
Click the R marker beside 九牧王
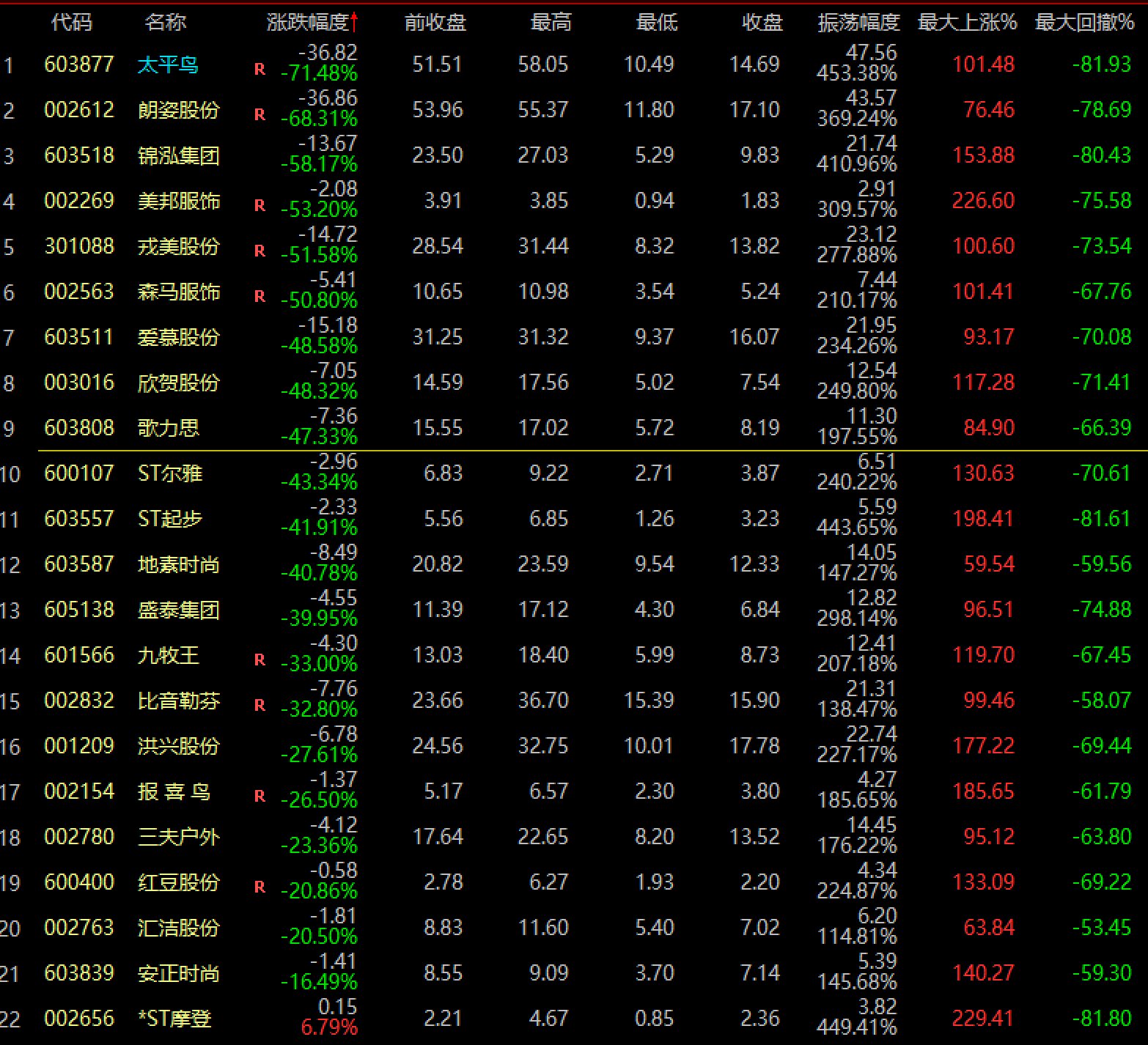coord(260,660)
